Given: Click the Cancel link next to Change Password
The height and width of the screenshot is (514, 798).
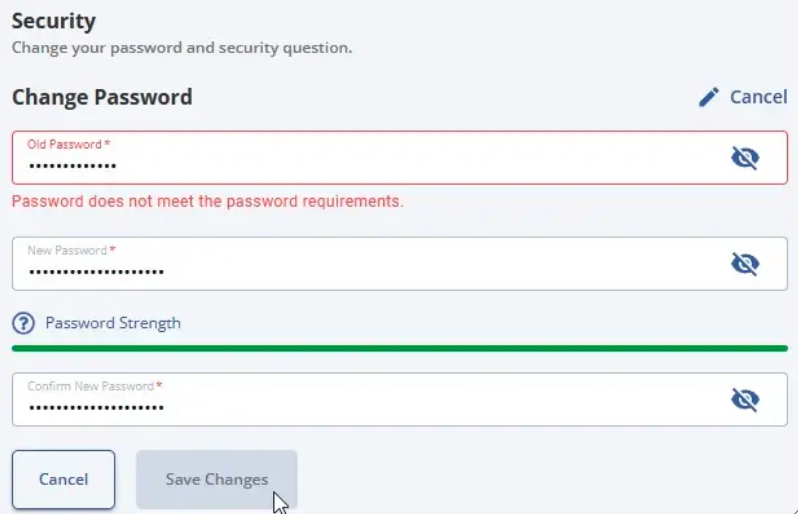Looking at the screenshot, I should pyautogui.click(x=758, y=97).
